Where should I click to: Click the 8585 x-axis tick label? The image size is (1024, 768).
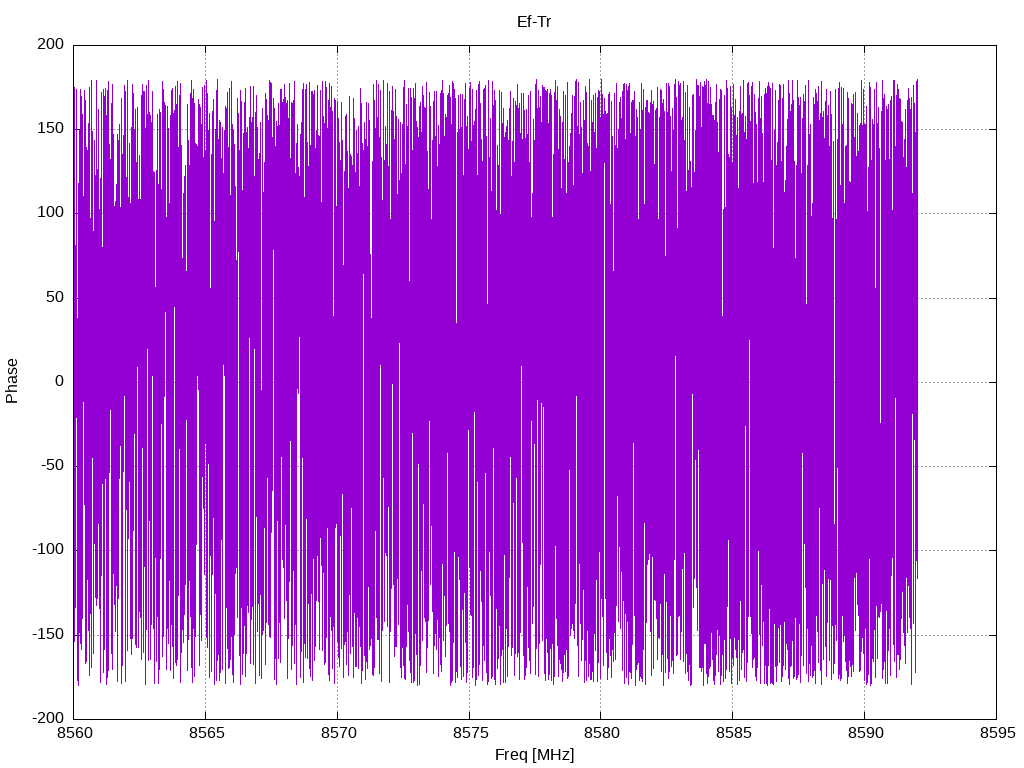[733, 733]
